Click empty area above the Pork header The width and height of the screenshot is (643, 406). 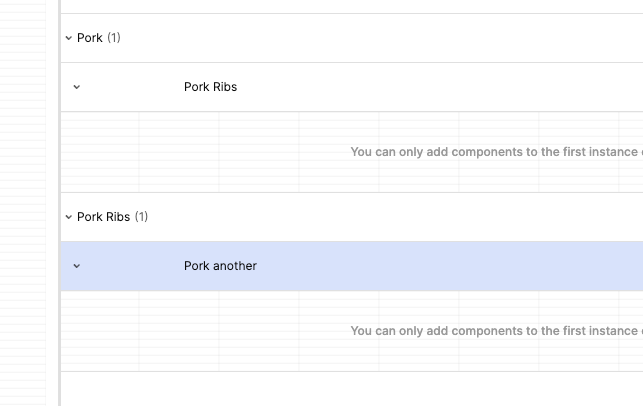pyautogui.click(x=350, y=6)
